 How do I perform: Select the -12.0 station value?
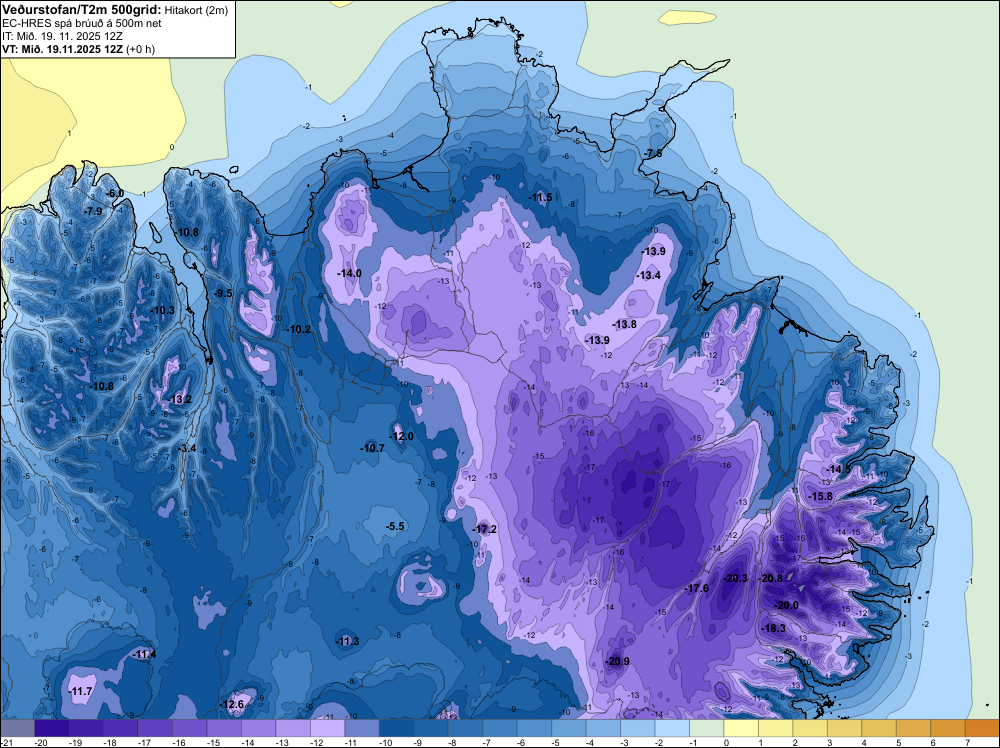click(x=401, y=437)
